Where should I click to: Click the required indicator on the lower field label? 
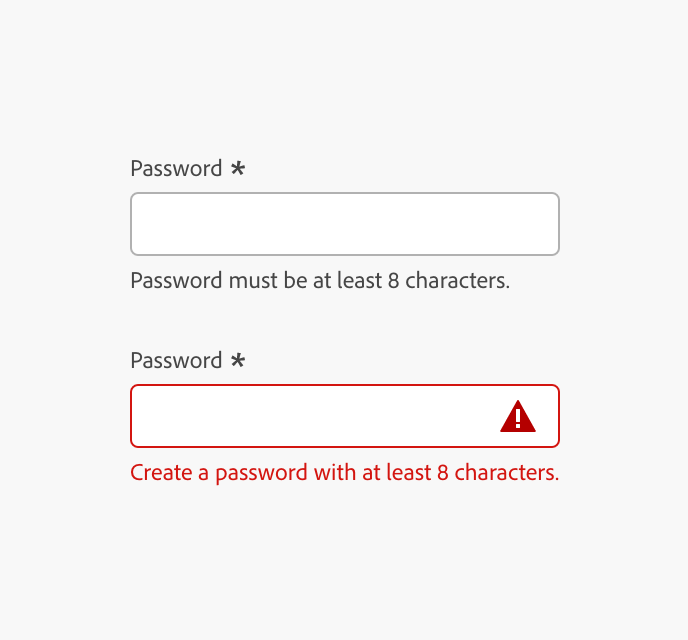[x=238, y=361]
